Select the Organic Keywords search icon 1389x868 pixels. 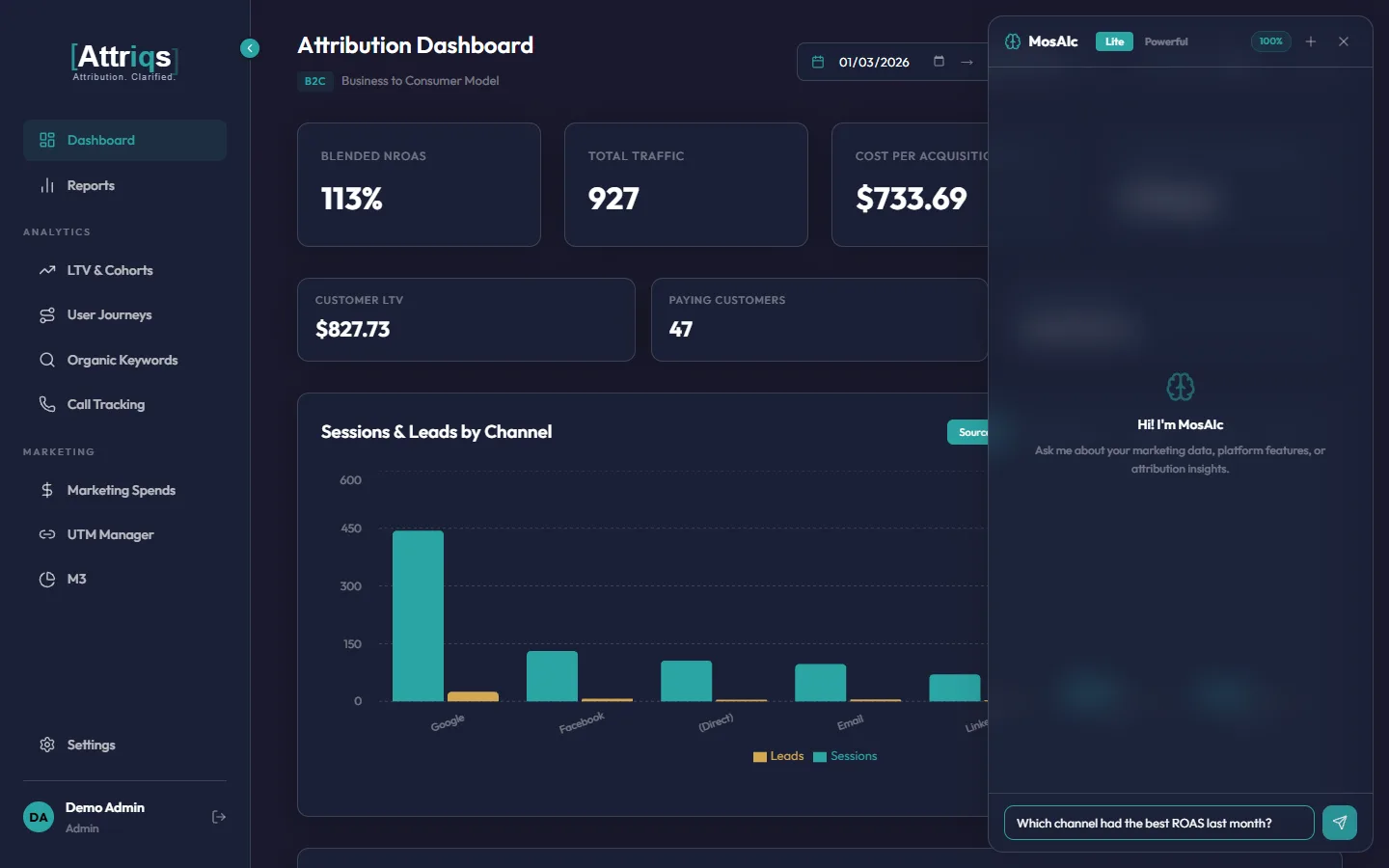coord(46,360)
